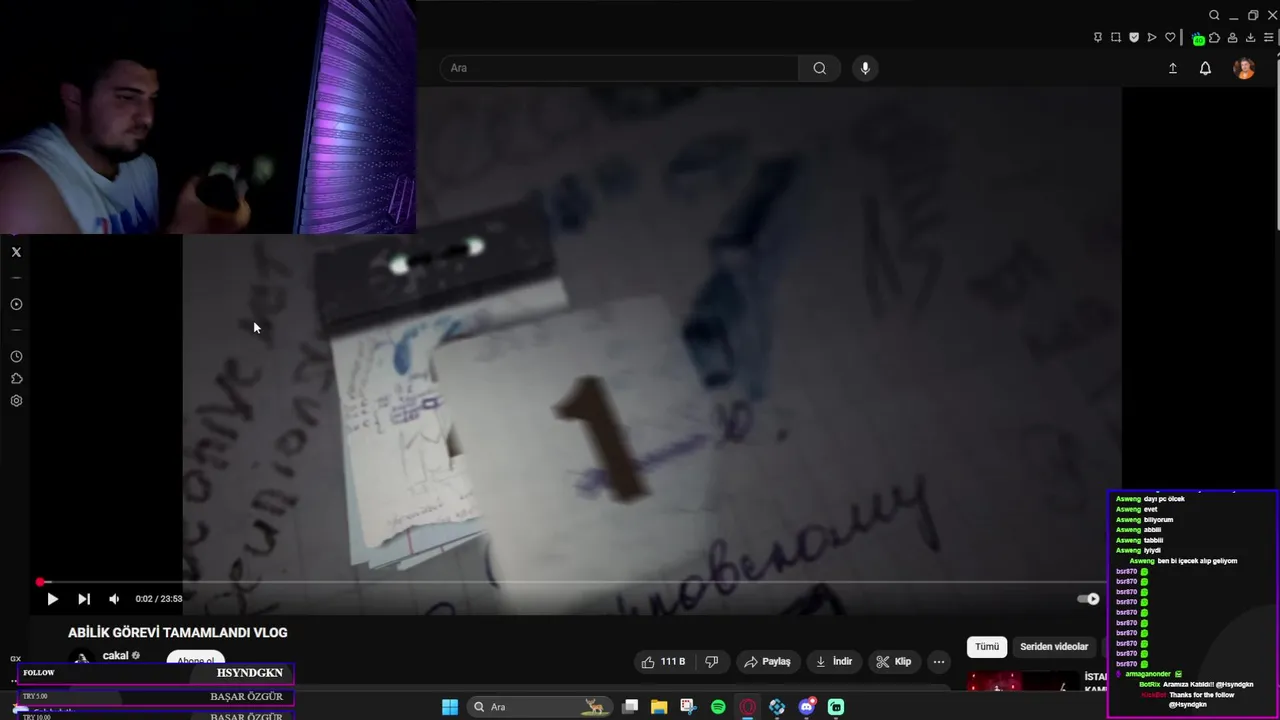The image size is (1280, 720).
Task: Click the Windows taskbar 'Ara' search box
Action: click(541, 707)
